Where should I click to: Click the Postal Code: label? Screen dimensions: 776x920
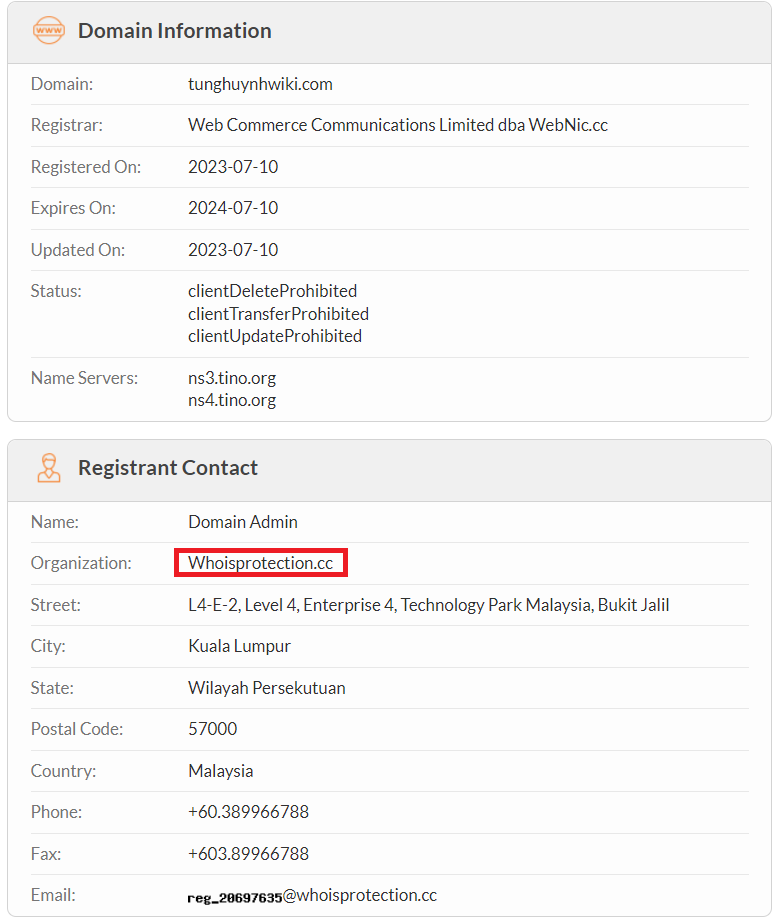(77, 729)
